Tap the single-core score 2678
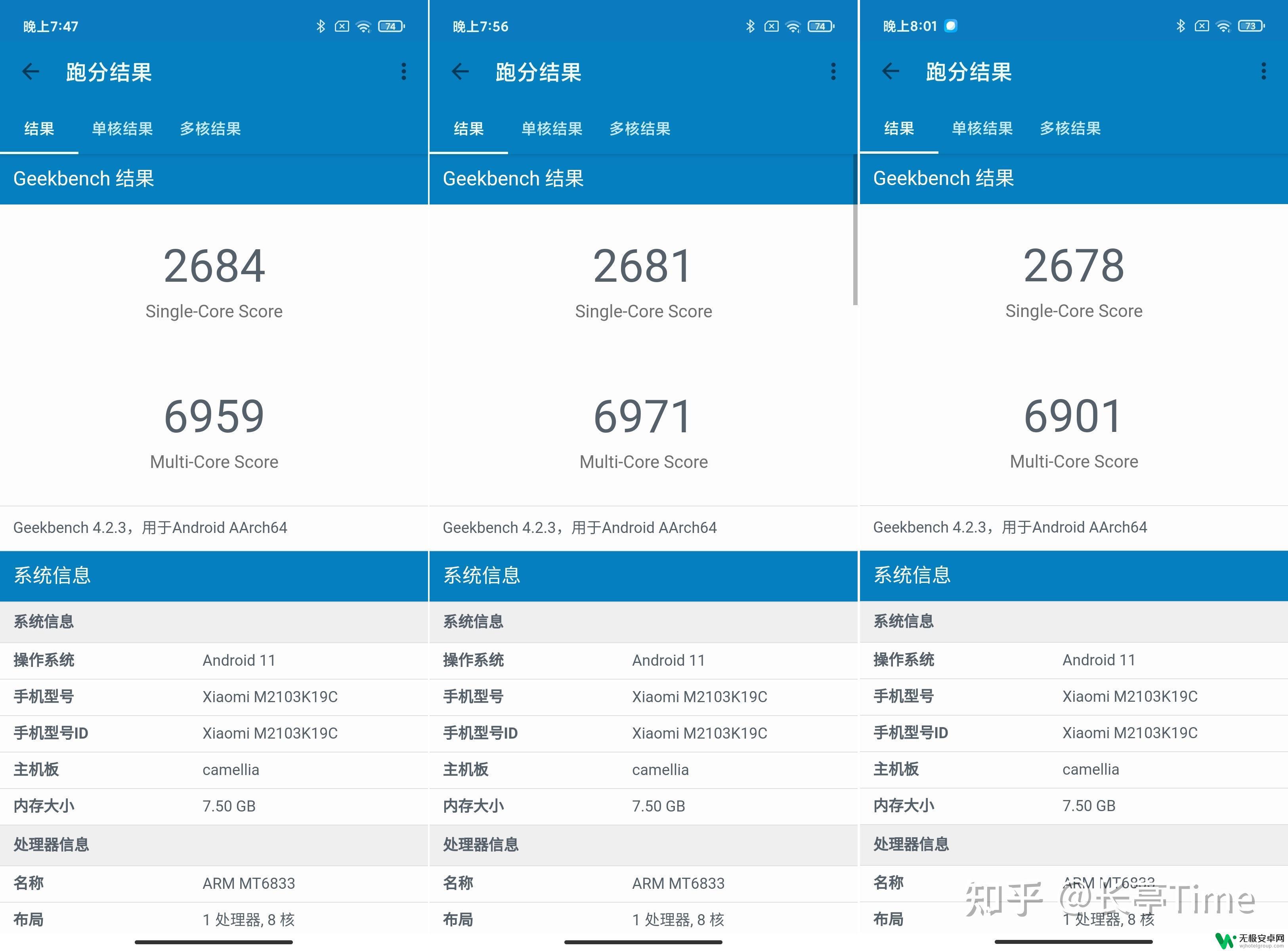 click(x=1073, y=265)
